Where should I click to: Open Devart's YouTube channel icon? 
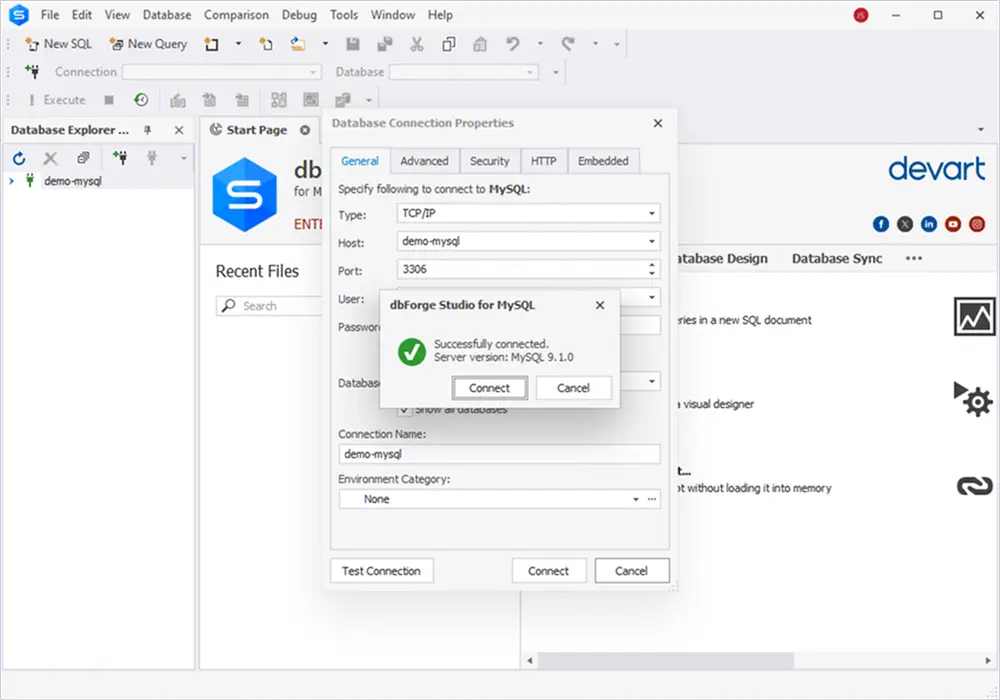coord(953,224)
